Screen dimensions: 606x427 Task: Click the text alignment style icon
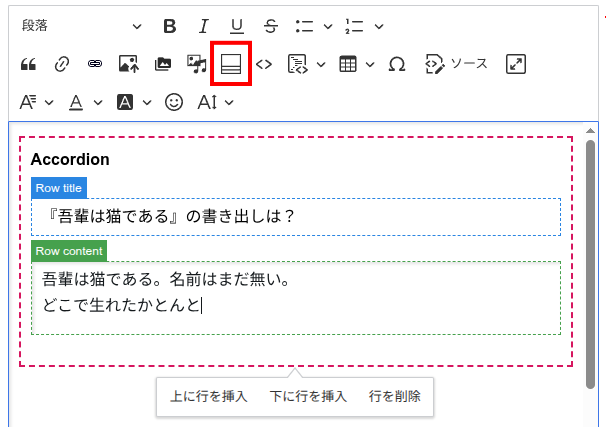coord(28,102)
